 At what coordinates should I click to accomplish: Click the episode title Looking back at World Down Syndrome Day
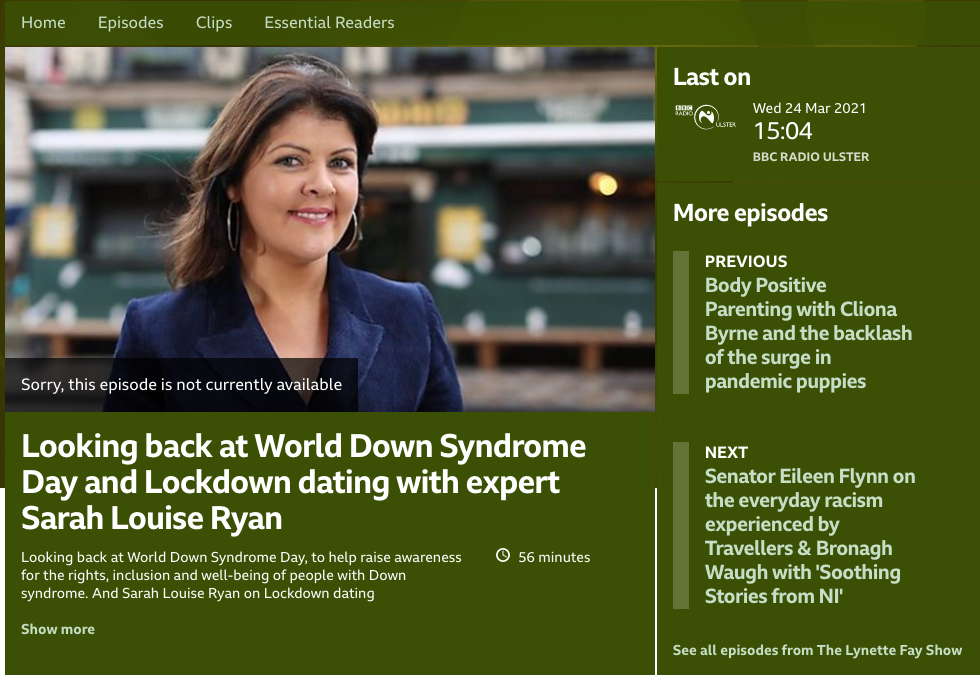click(x=303, y=482)
